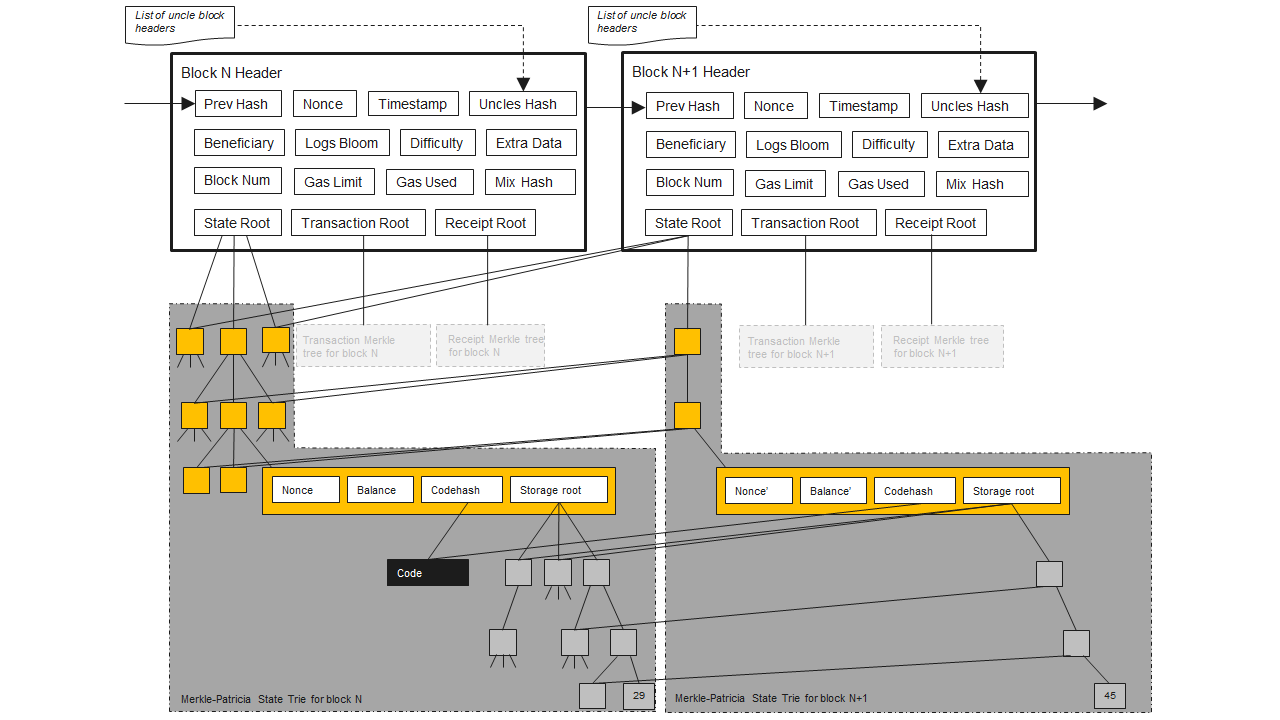Select the Prev Hash box in Block N+1 Header

[x=690, y=106]
